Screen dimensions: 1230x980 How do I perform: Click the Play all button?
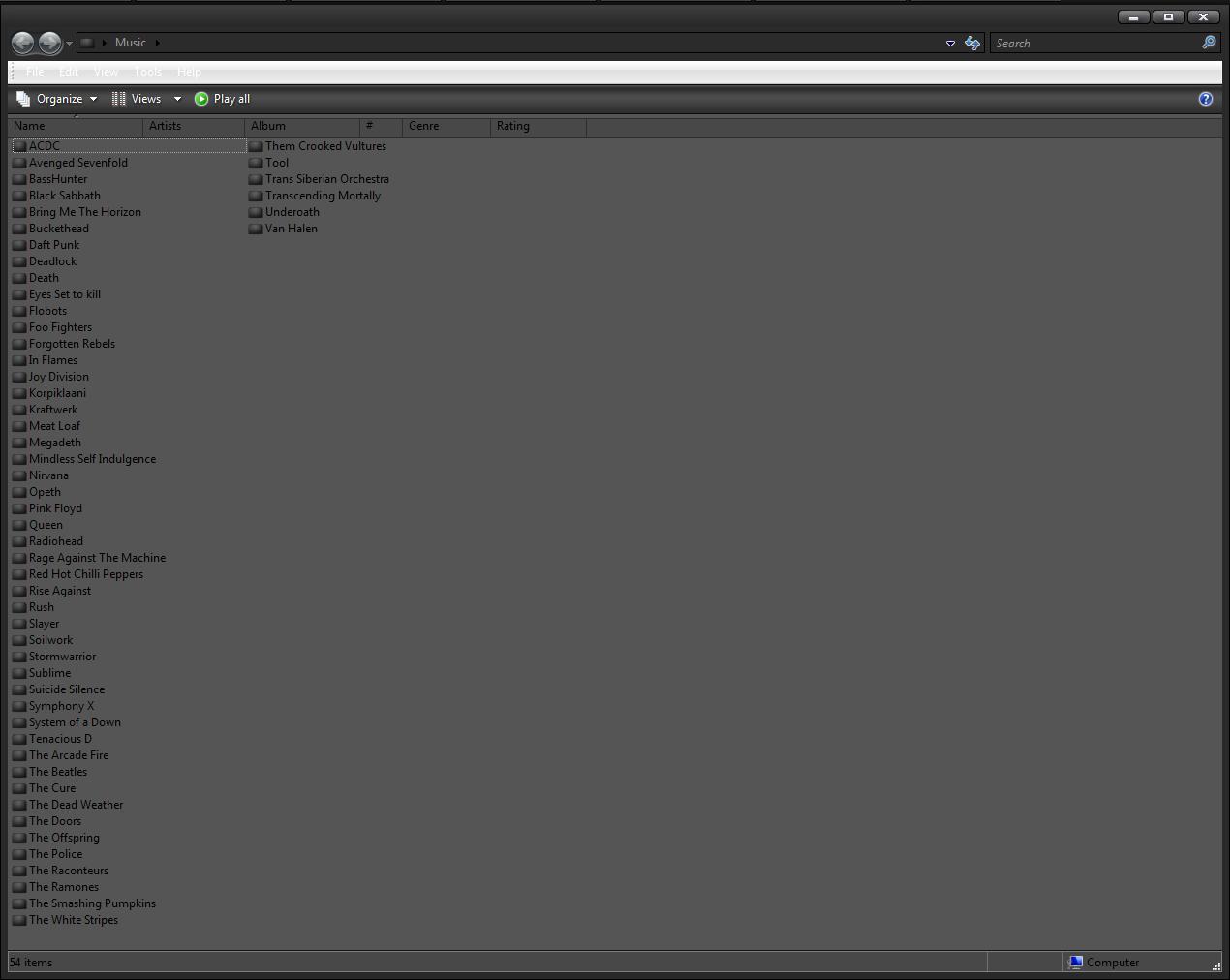[x=223, y=99]
